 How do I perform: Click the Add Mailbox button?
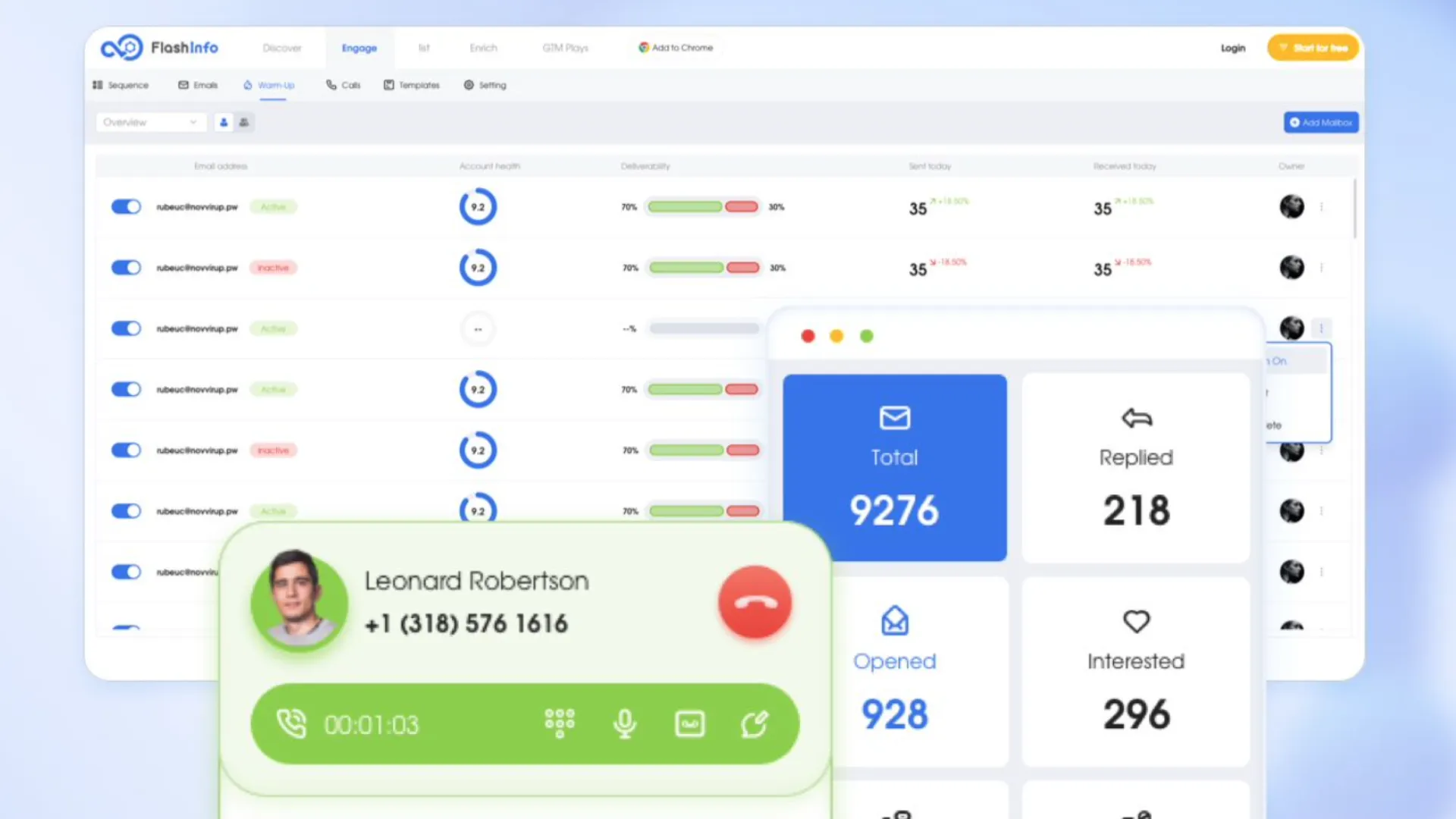[x=1320, y=122]
